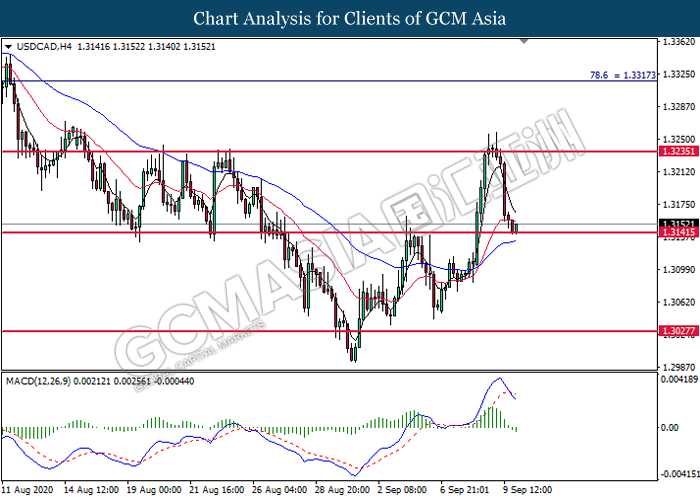The height and width of the screenshot is (500, 700).
Task: Select the 78.6 = 1.33173 Fibonacci label
Action: tap(623, 75)
